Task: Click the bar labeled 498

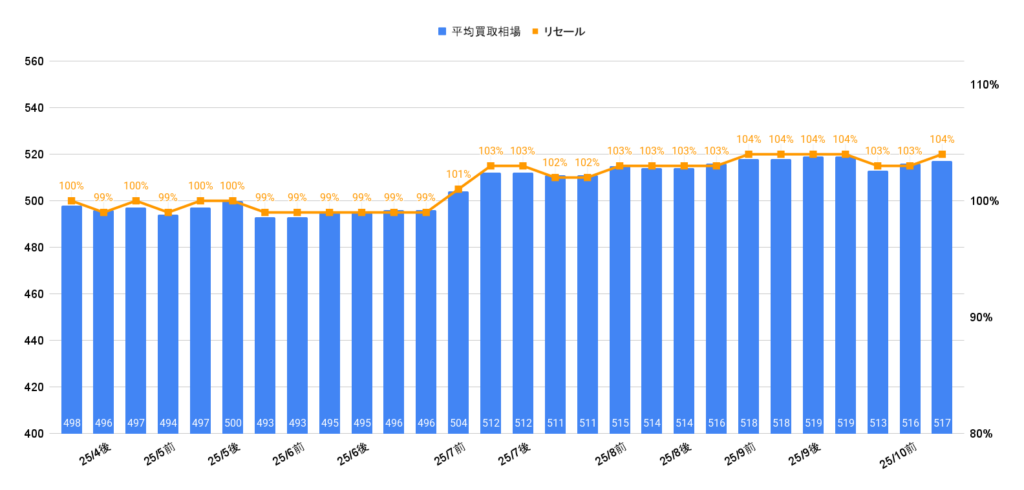Action: [72, 320]
